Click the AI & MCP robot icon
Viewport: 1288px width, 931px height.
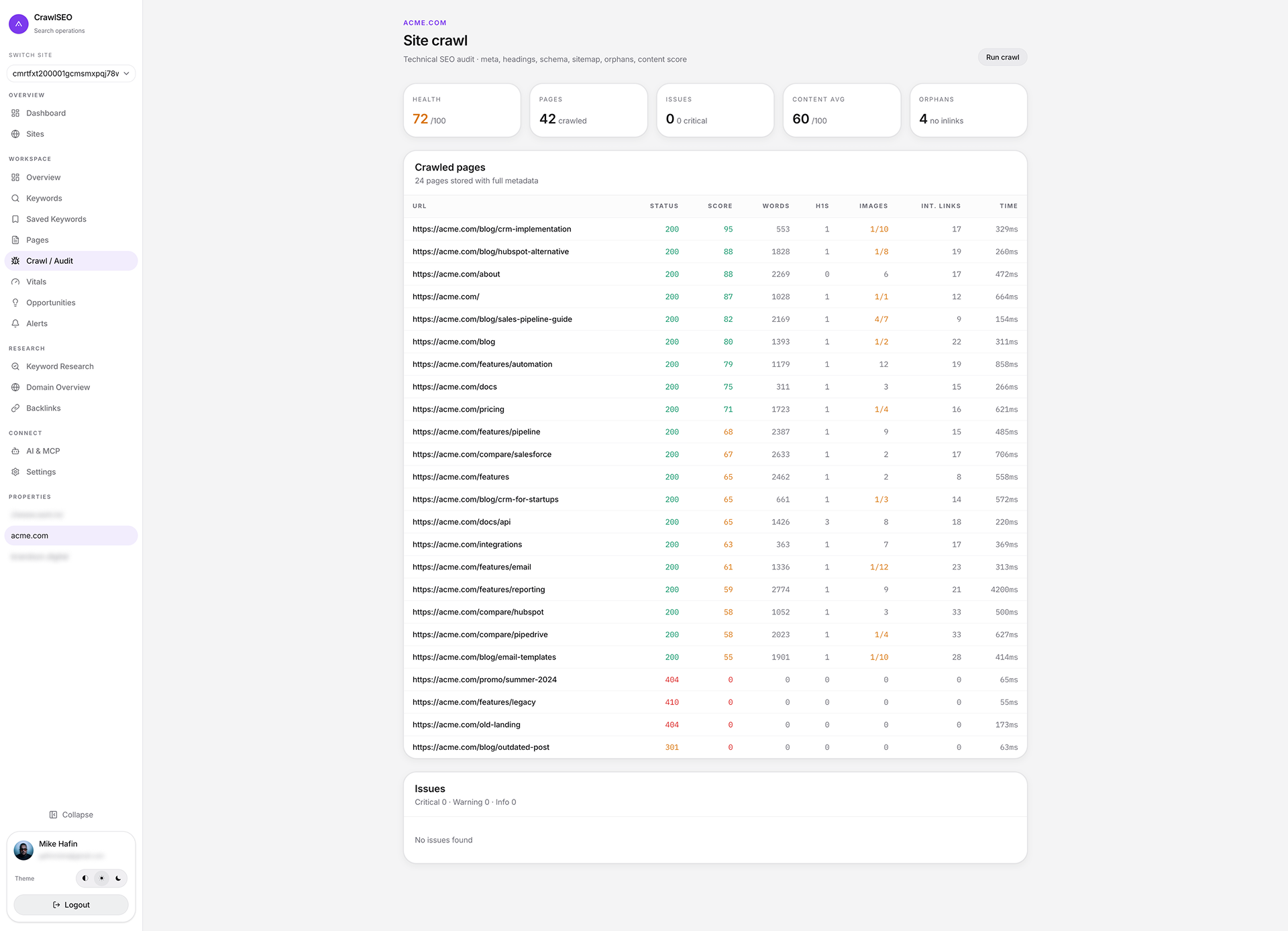click(15, 451)
